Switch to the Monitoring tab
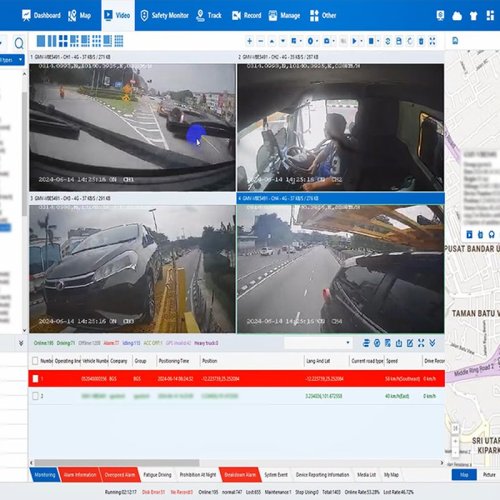The image size is (500, 500). [x=45, y=475]
